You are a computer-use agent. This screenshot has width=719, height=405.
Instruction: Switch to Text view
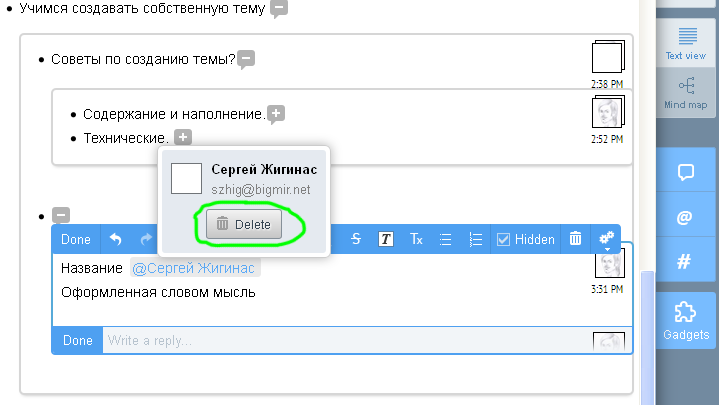pos(686,43)
